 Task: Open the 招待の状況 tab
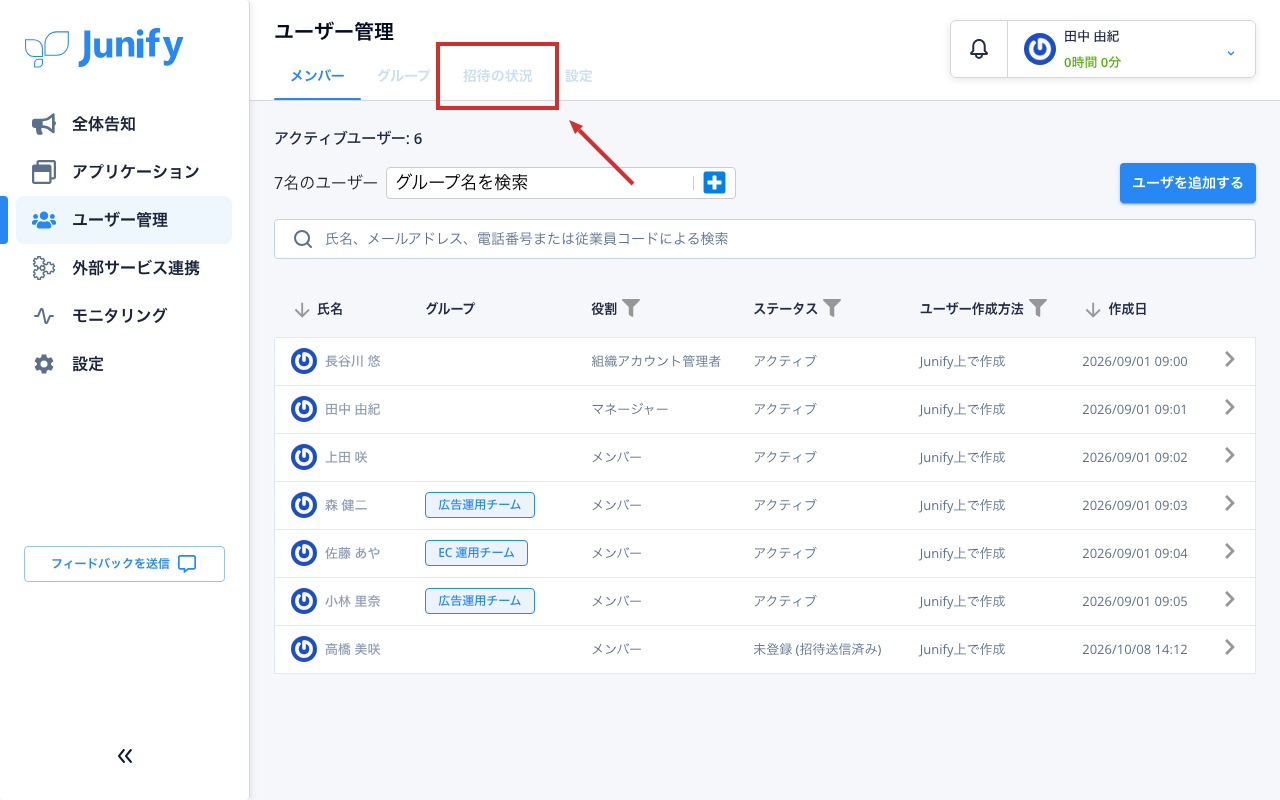click(497, 76)
